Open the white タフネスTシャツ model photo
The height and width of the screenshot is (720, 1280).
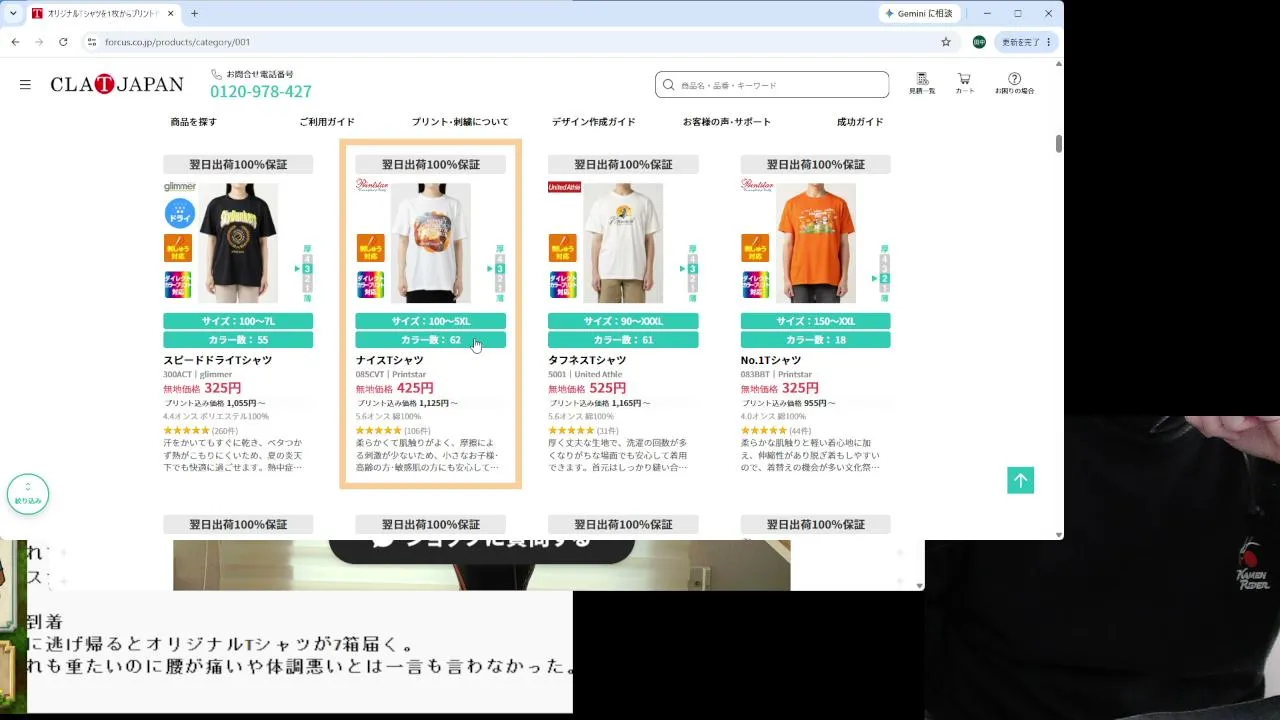point(623,243)
